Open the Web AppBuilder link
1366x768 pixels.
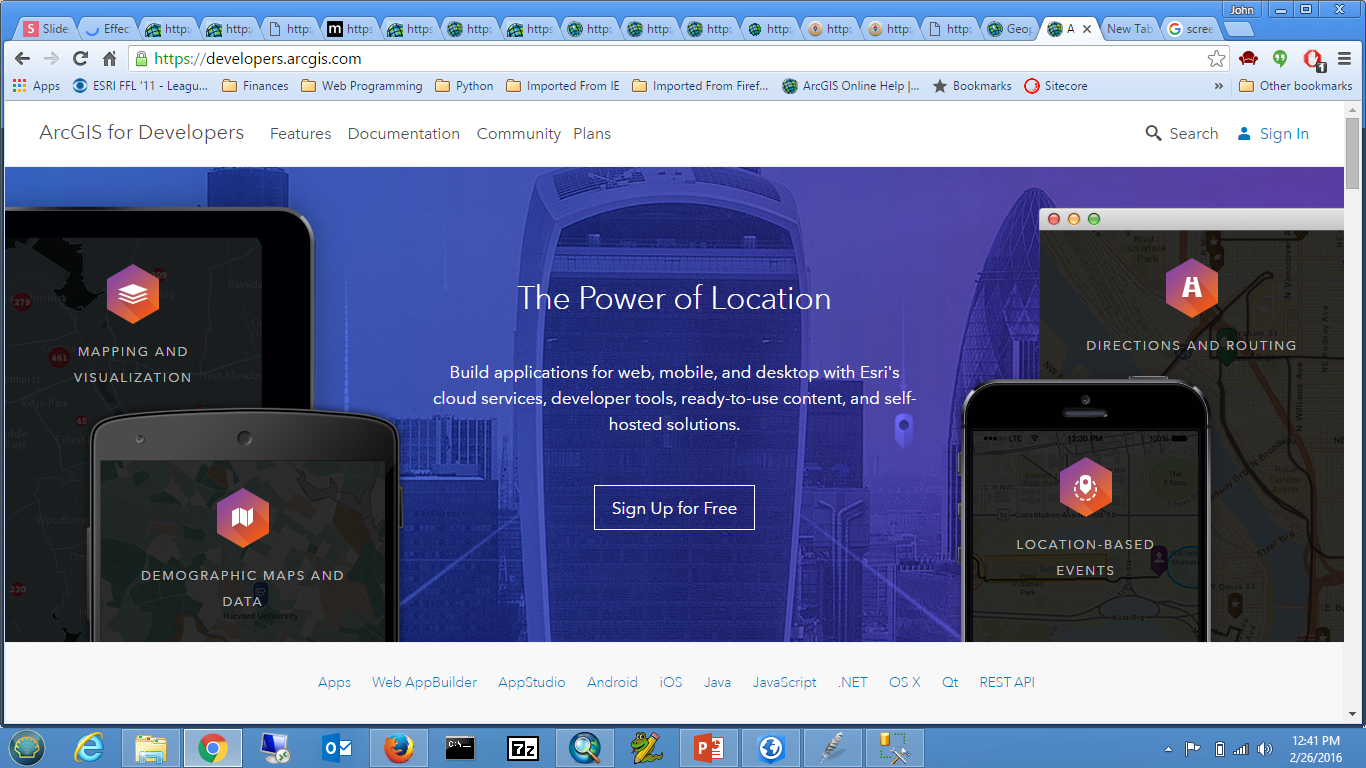[425, 682]
